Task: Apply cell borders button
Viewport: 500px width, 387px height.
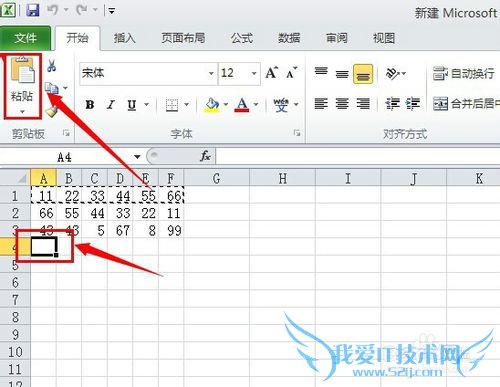Action: 172,105
